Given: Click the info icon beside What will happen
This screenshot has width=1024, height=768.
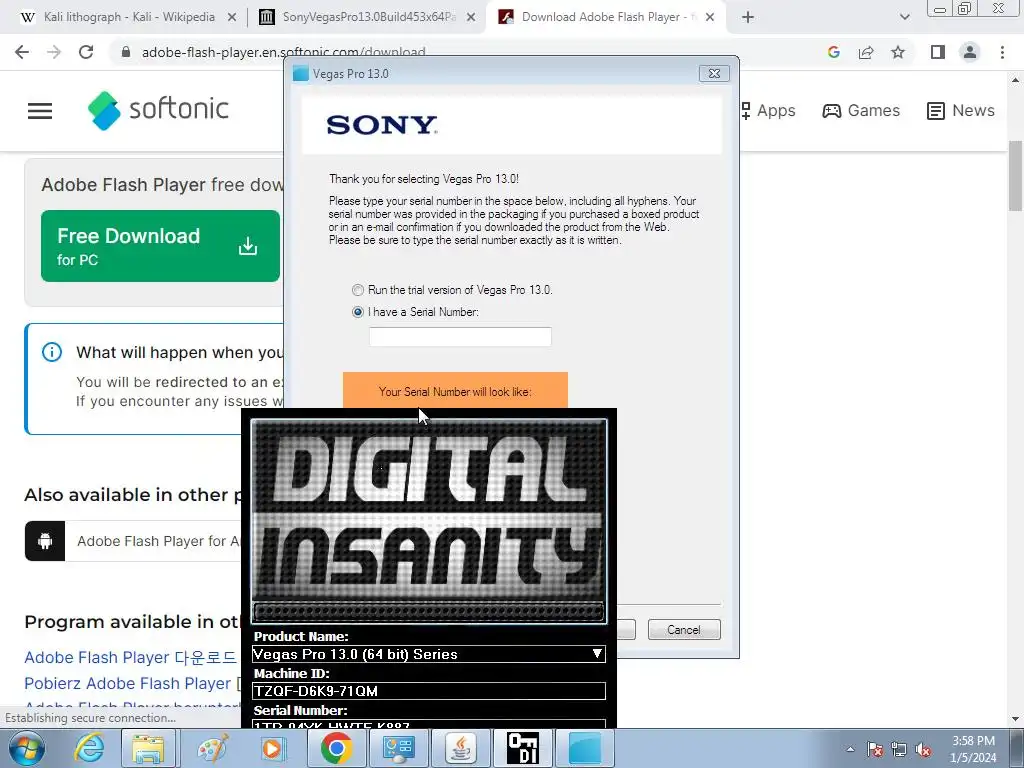Looking at the screenshot, I should 52,353.
